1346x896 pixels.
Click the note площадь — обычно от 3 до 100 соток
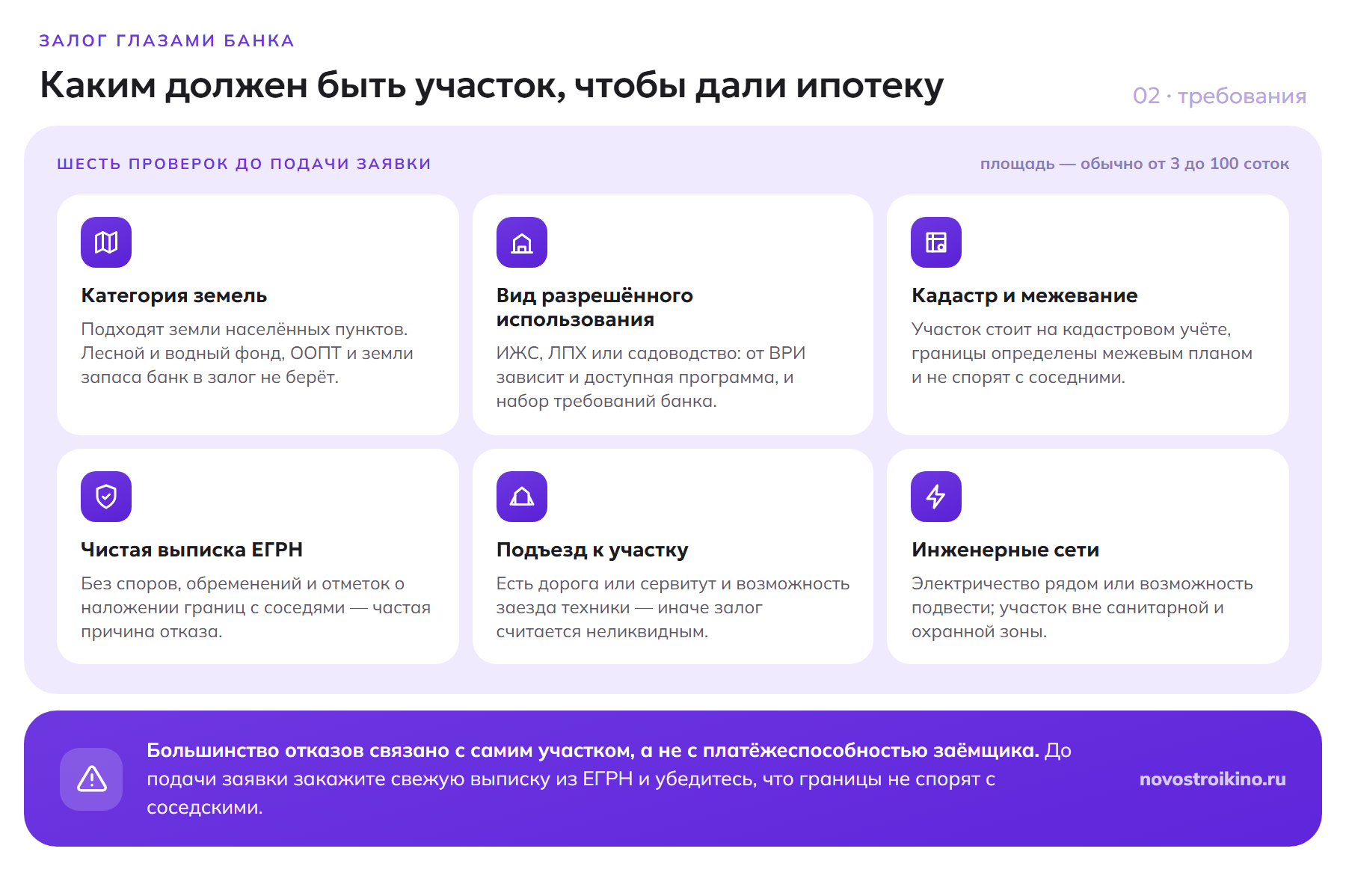coord(1134,164)
